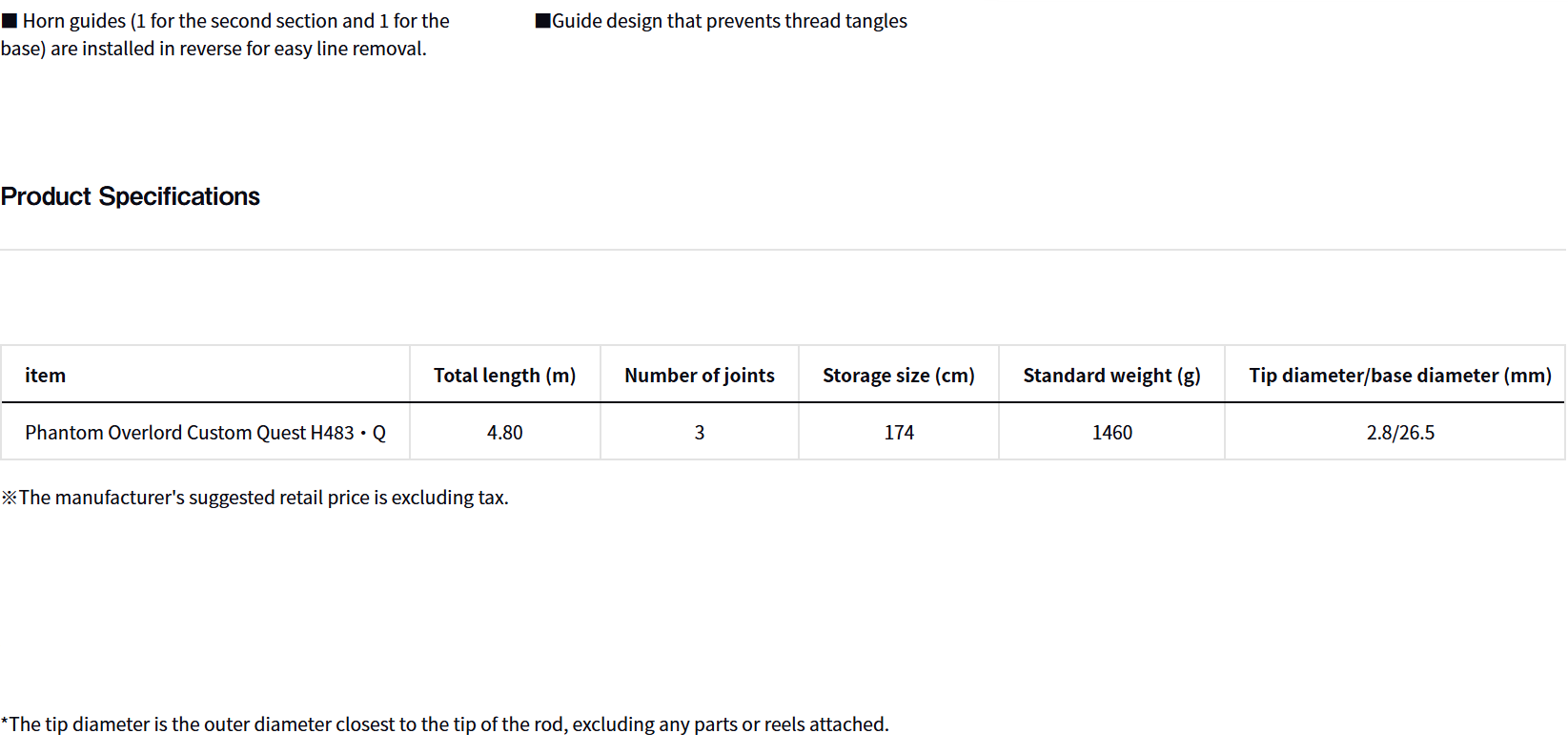
Task: Click the Horn guides description text
Action: tap(225, 34)
